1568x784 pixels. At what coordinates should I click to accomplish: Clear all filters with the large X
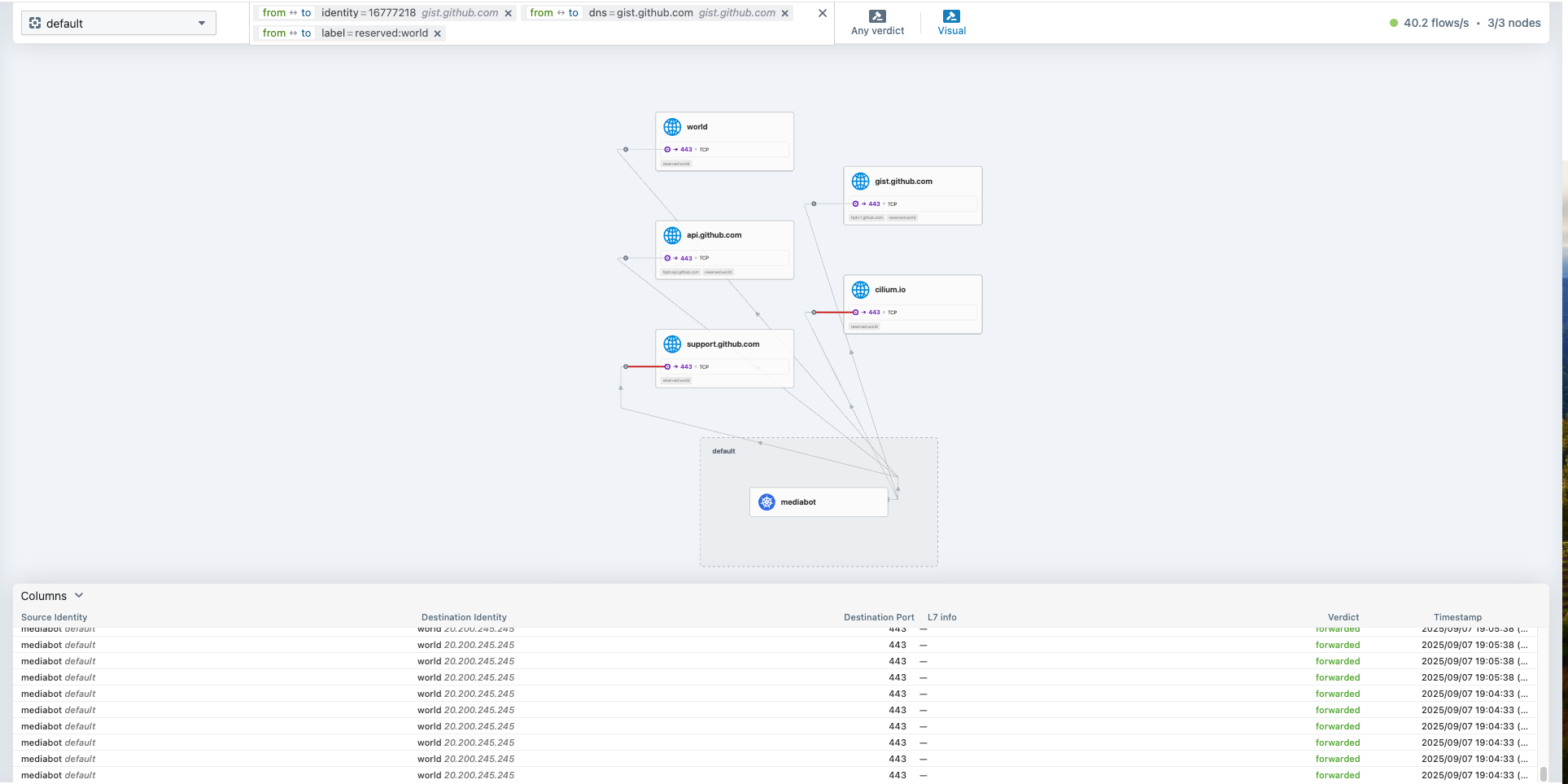point(823,13)
